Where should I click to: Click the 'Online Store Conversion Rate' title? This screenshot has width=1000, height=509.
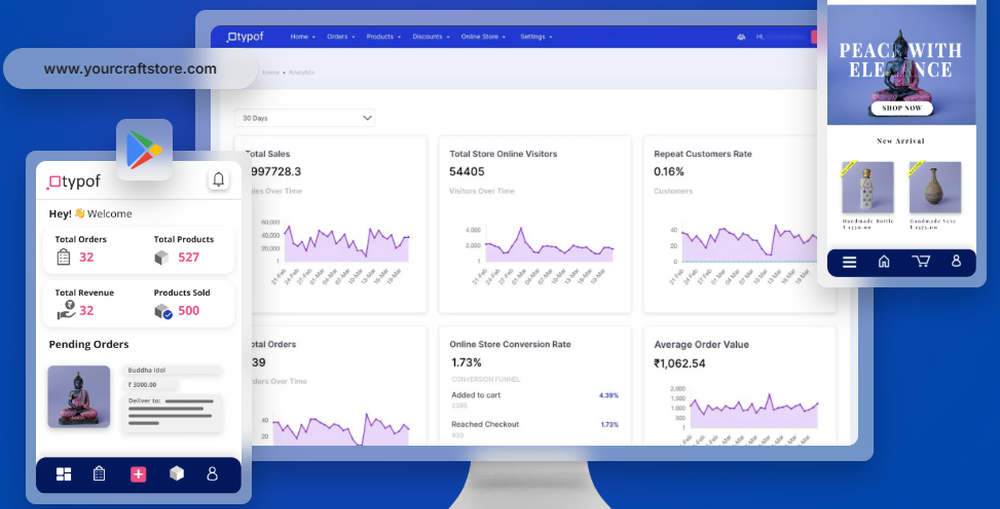coord(510,344)
